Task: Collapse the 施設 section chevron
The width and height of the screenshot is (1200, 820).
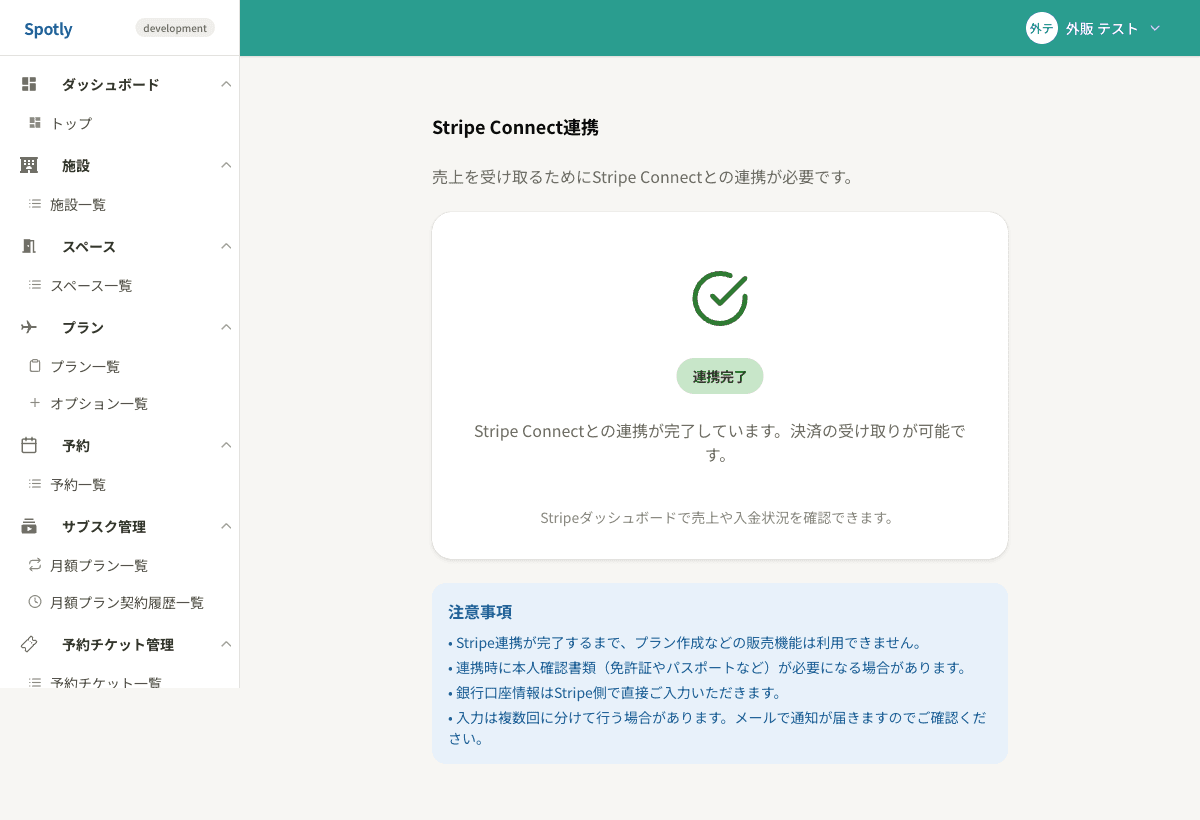Action: coord(226,165)
